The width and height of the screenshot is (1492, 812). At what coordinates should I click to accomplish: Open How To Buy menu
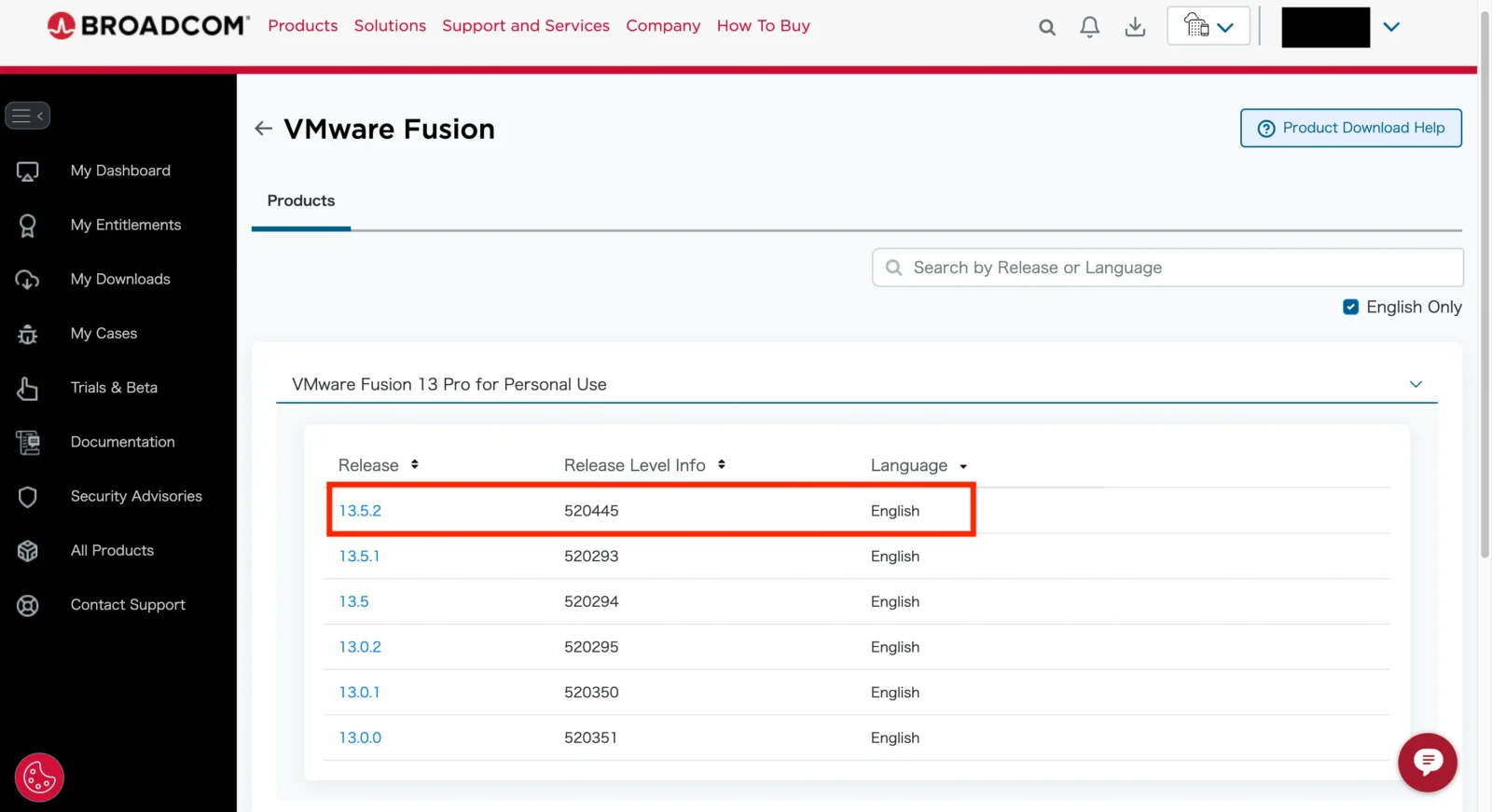coord(764,25)
